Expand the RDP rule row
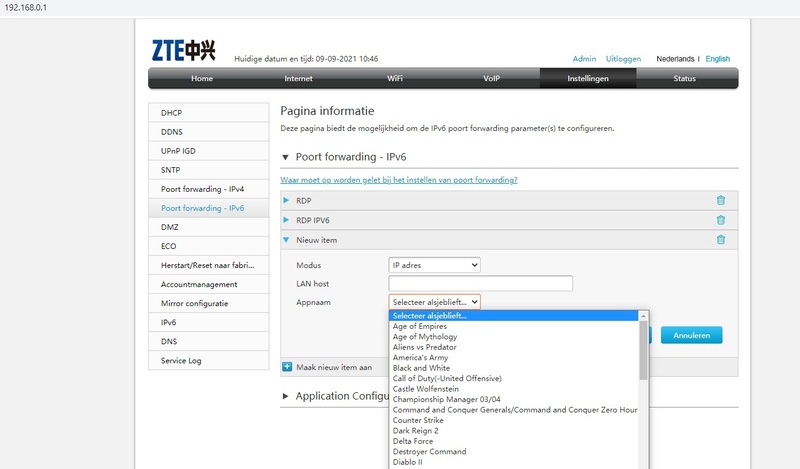This screenshot has width=800, height=469. [x=286, y=201]
